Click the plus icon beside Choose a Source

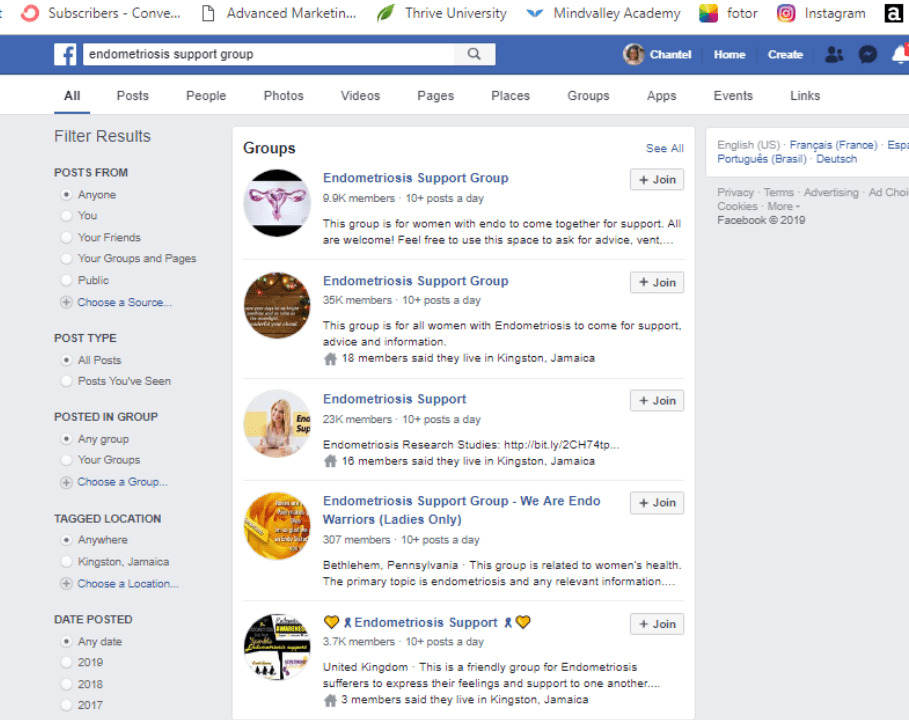click(x=66, y=302)
